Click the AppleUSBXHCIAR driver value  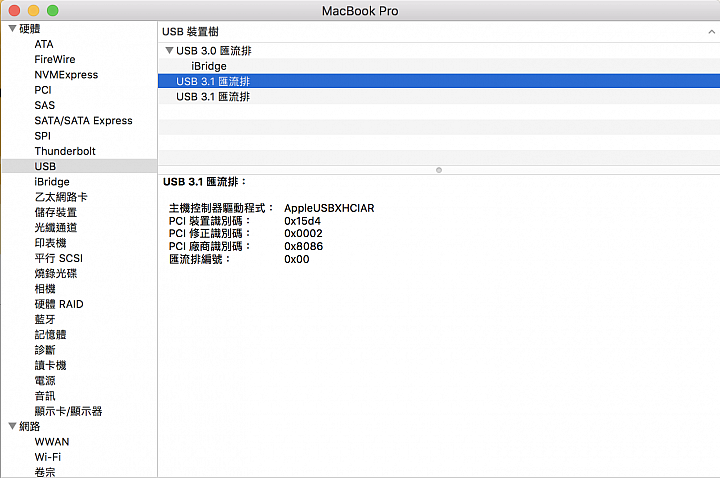[x=329, y=208]
